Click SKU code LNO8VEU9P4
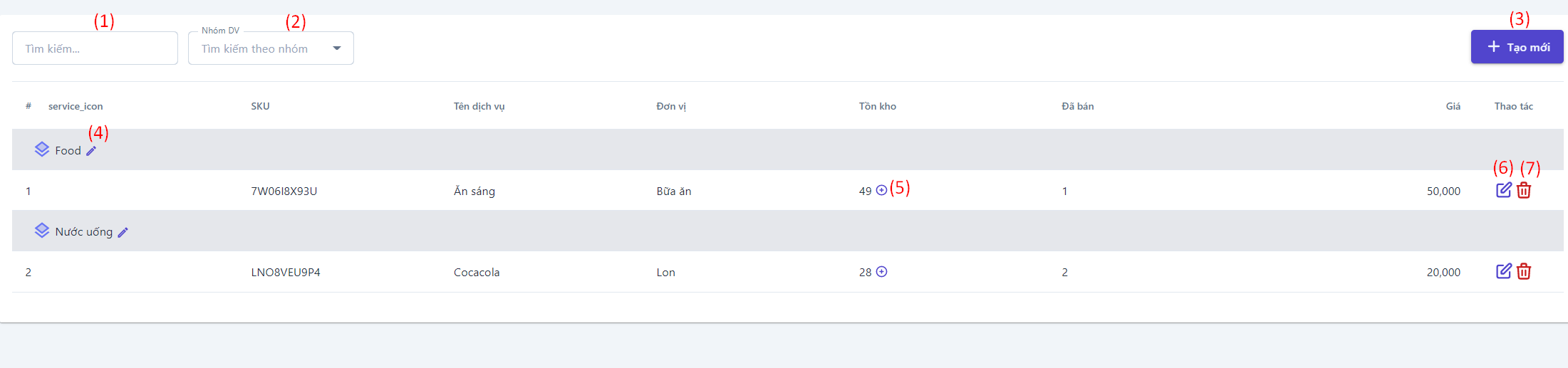Image resolution: width=1568 pixels, height=368 pixels. (x=286, y=272)
